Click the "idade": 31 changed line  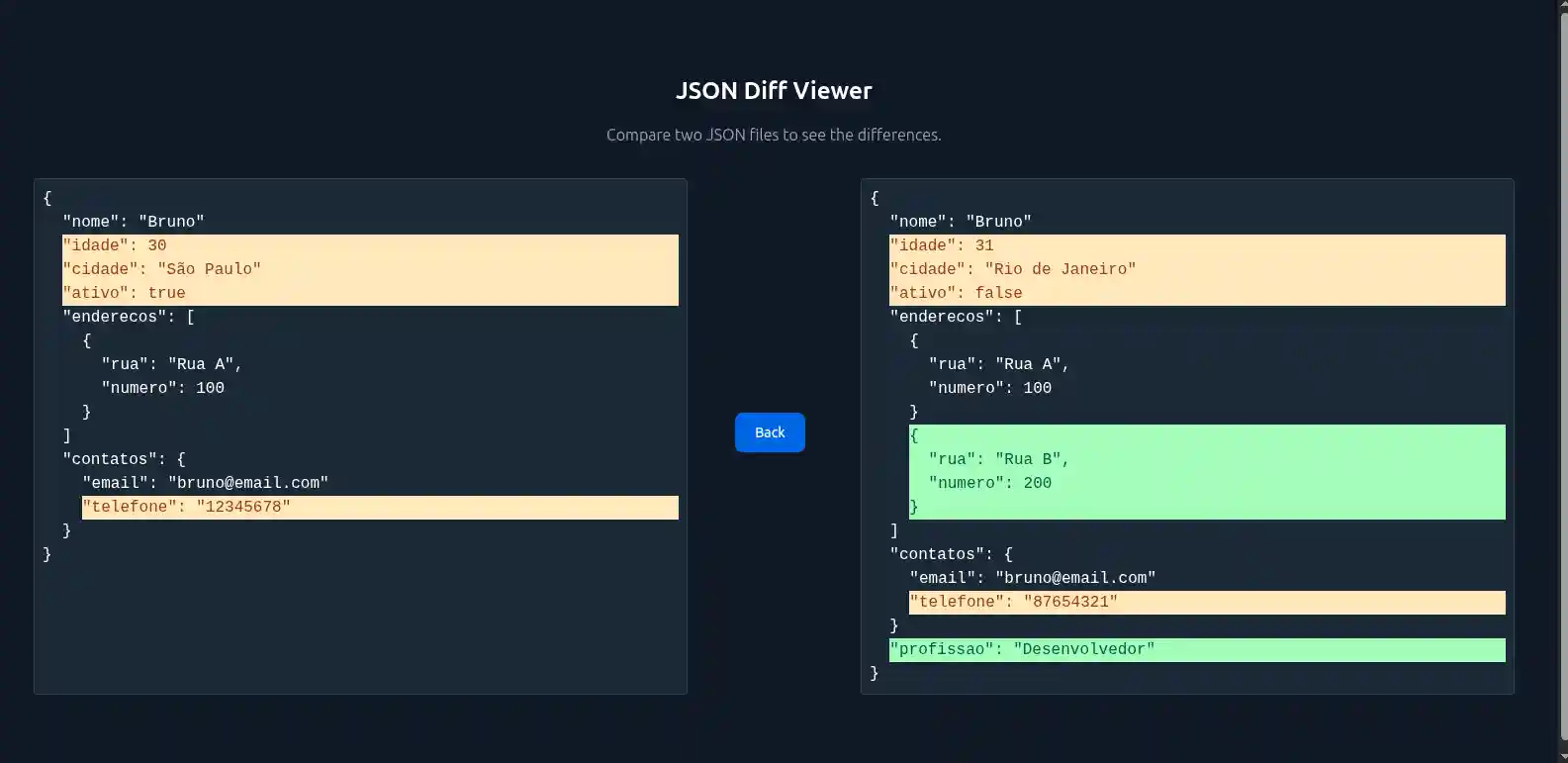(942, 245)
